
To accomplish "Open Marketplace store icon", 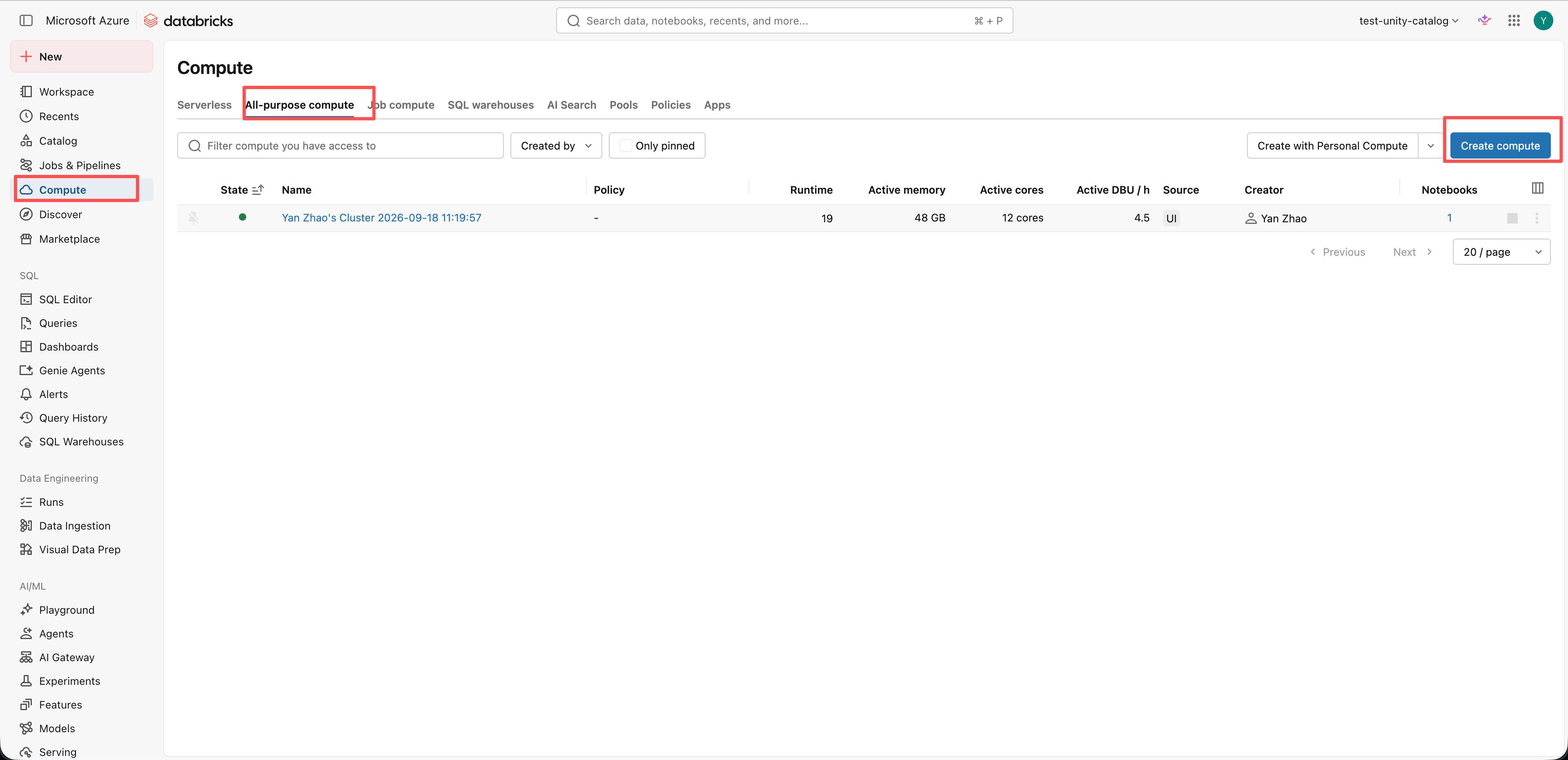I will (x=26, y=239).
